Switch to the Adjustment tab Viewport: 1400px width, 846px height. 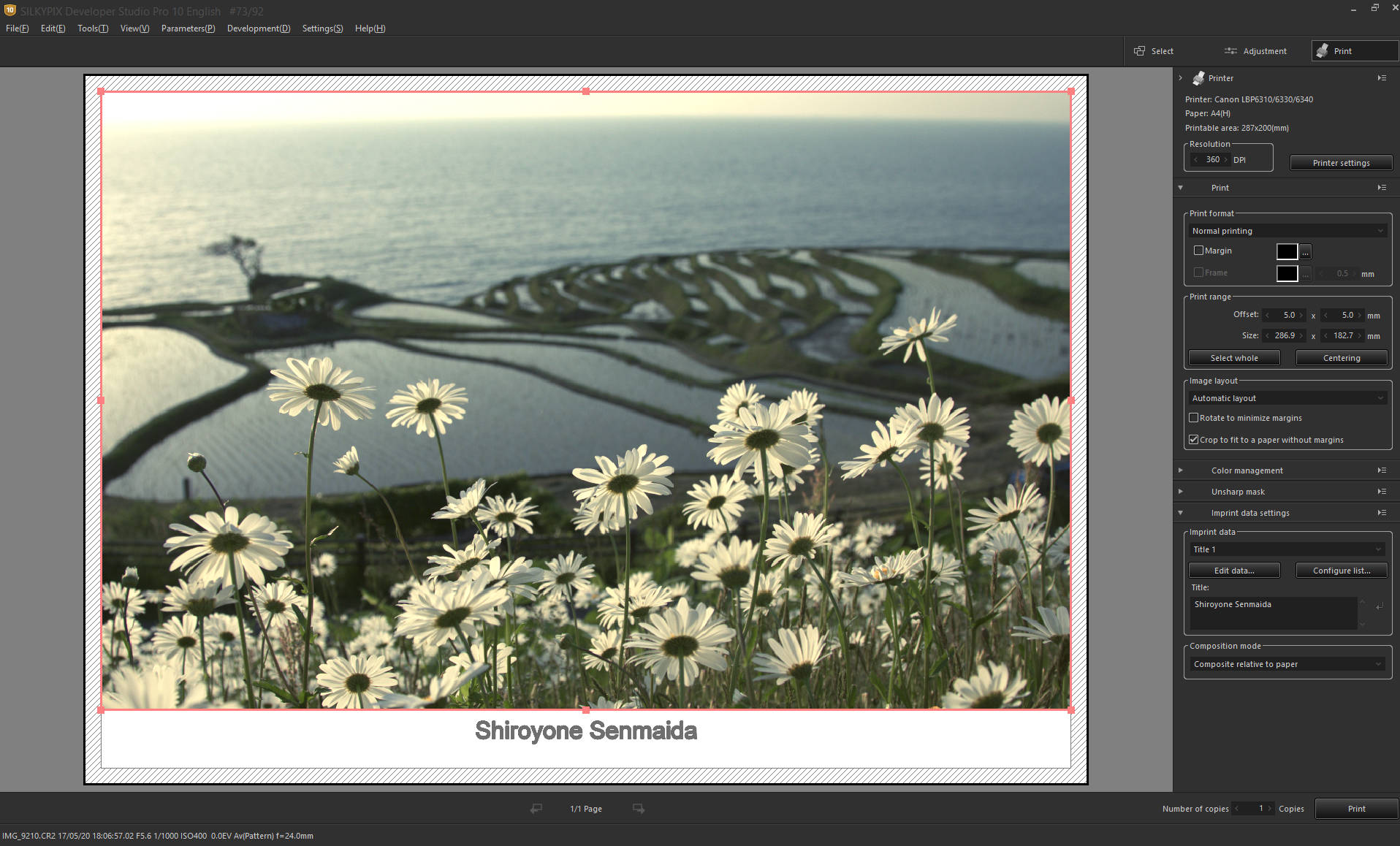(x=1255, y=51)
